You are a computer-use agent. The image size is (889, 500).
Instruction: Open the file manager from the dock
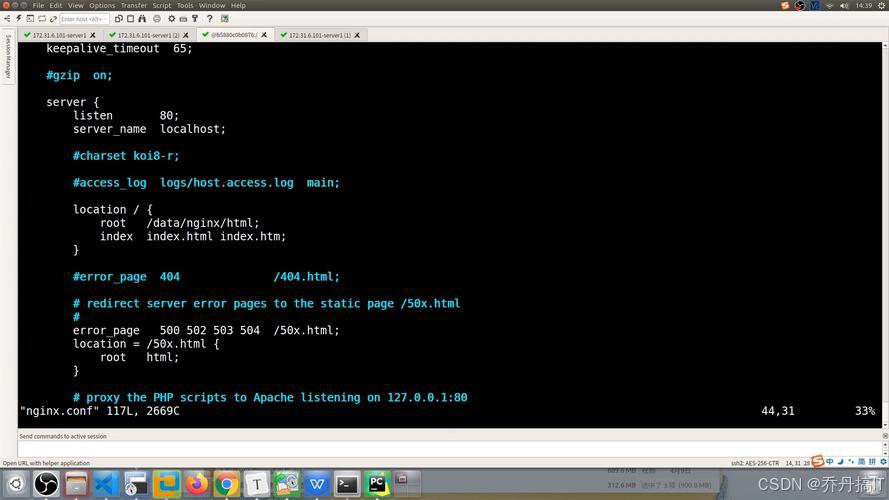(76, 484)
